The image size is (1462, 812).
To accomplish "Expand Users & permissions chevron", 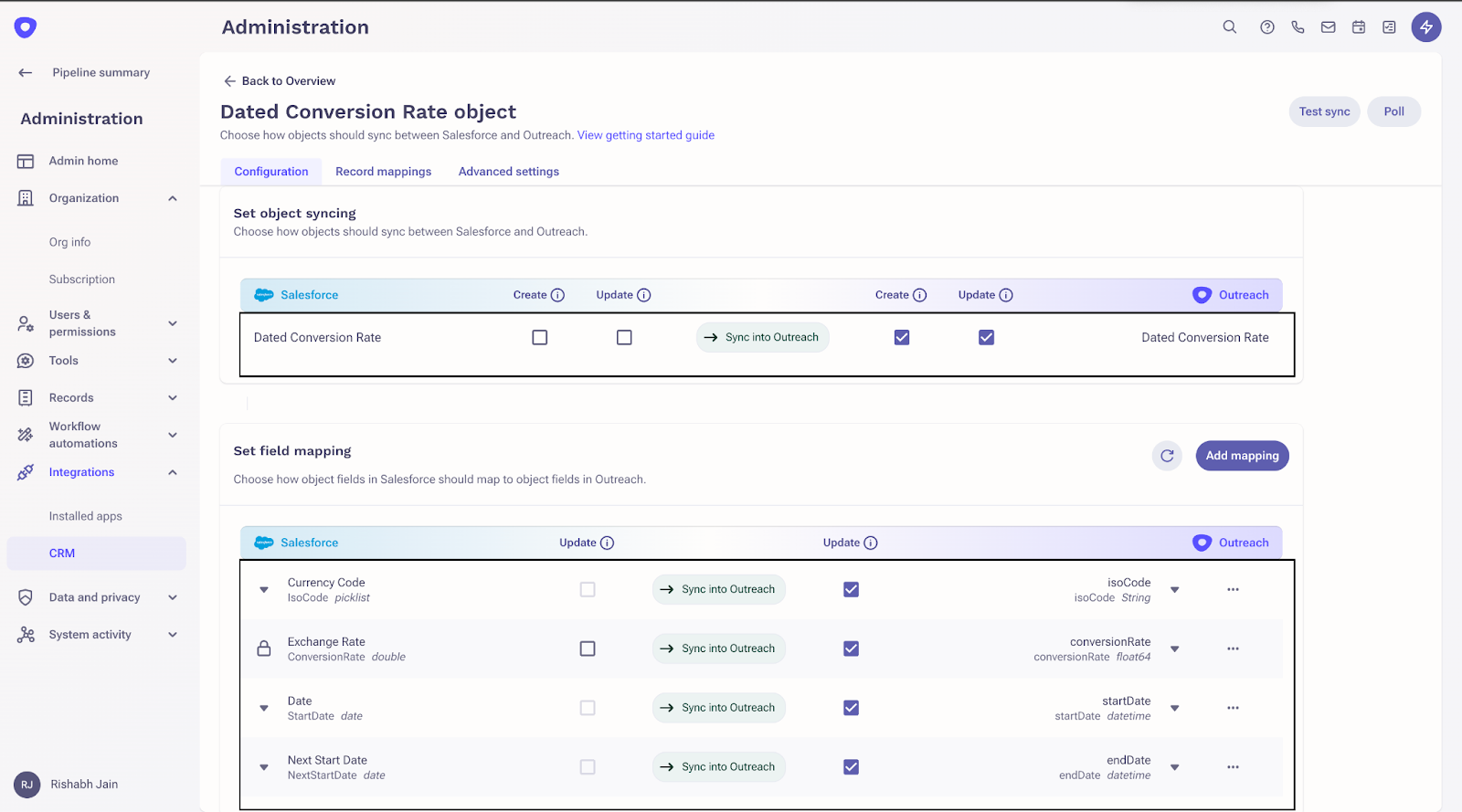I will point(173,323).
